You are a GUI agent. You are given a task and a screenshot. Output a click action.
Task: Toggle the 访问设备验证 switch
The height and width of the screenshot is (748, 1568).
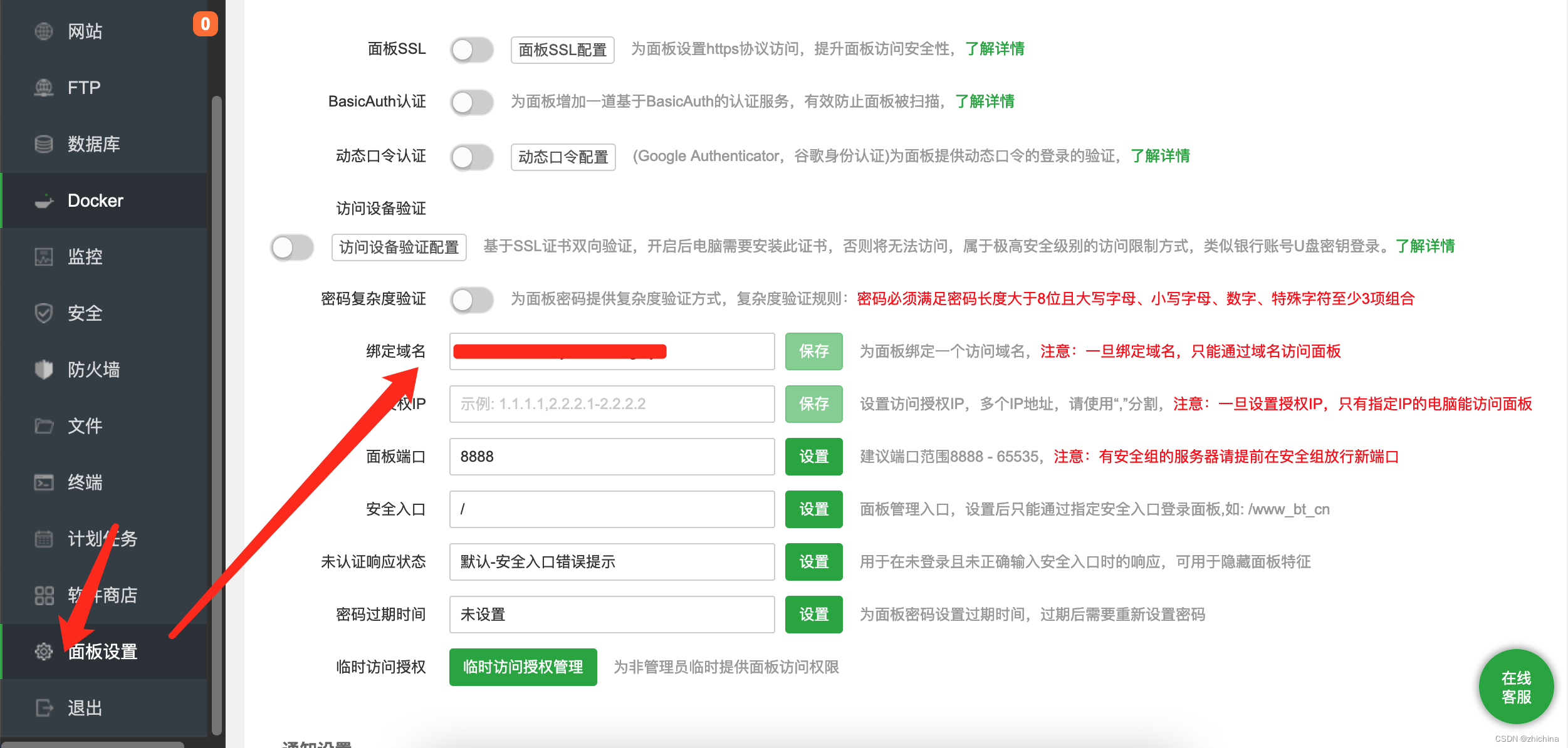(x=292, y=247)
